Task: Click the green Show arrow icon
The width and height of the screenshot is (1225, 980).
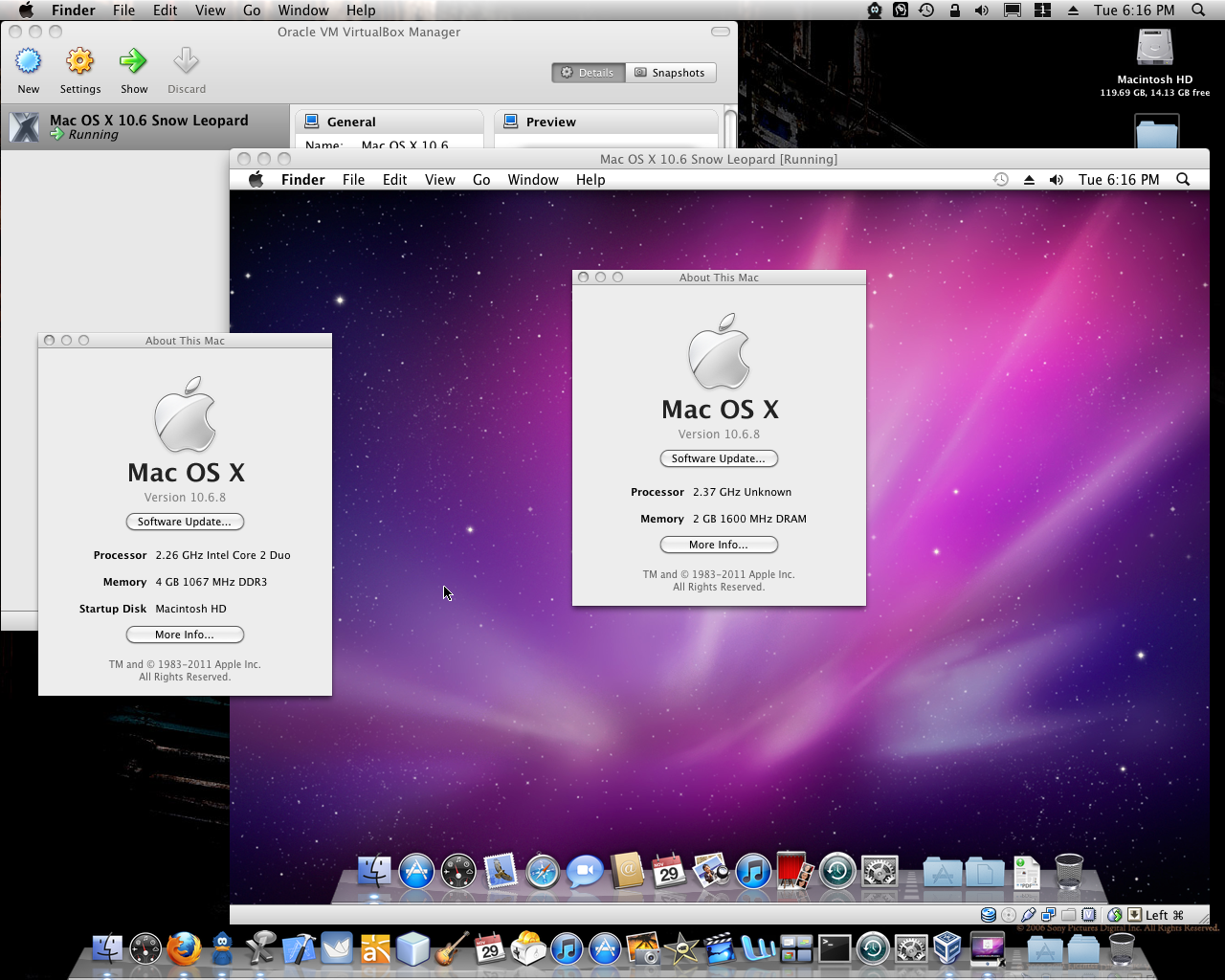Action: coord(133,62)
